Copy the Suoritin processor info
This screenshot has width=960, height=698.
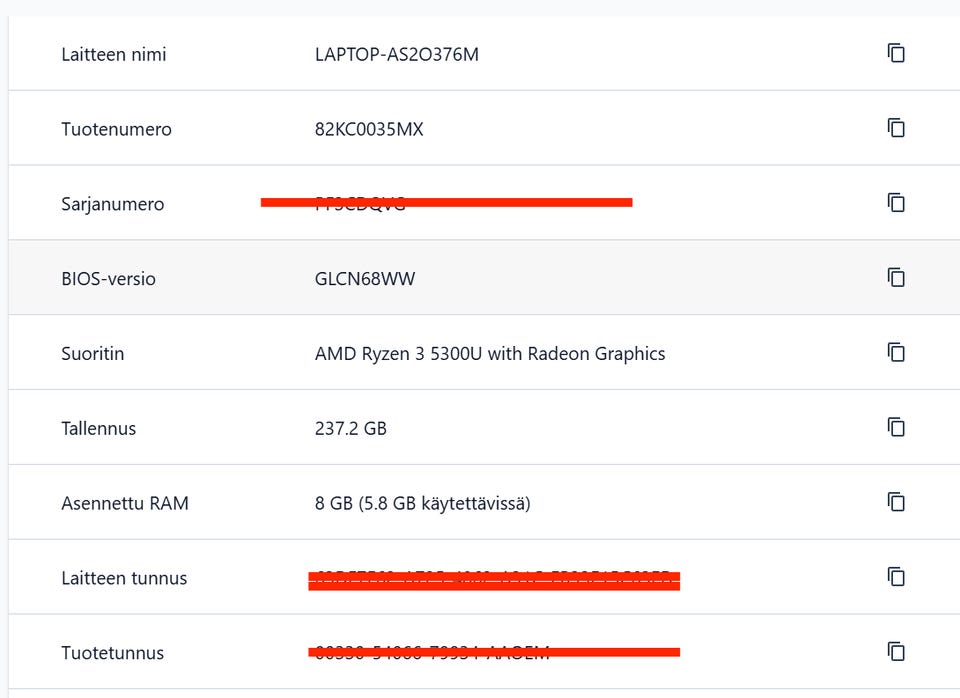[896, 352]
